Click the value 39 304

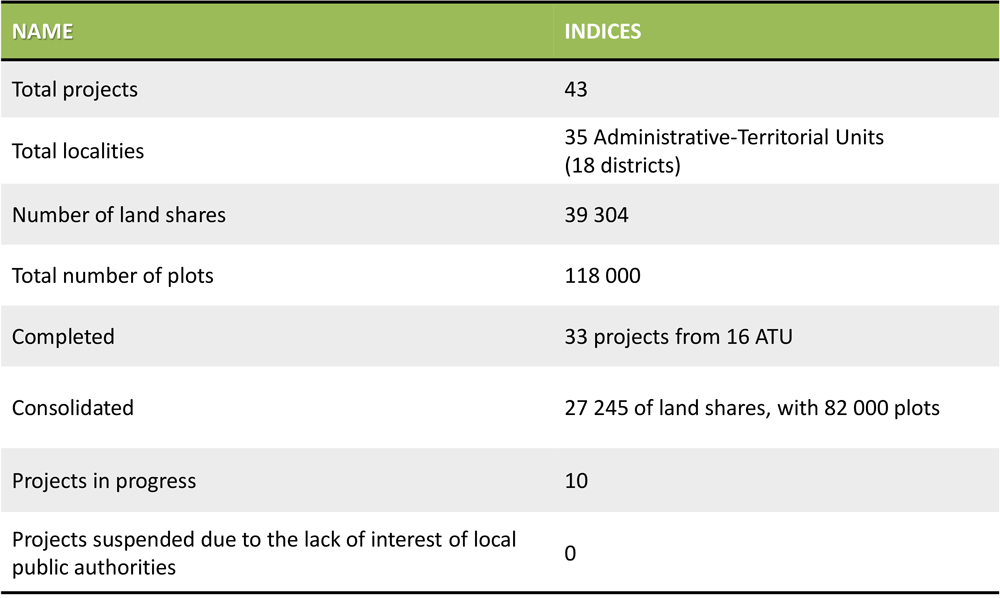[x=597, y=214]
